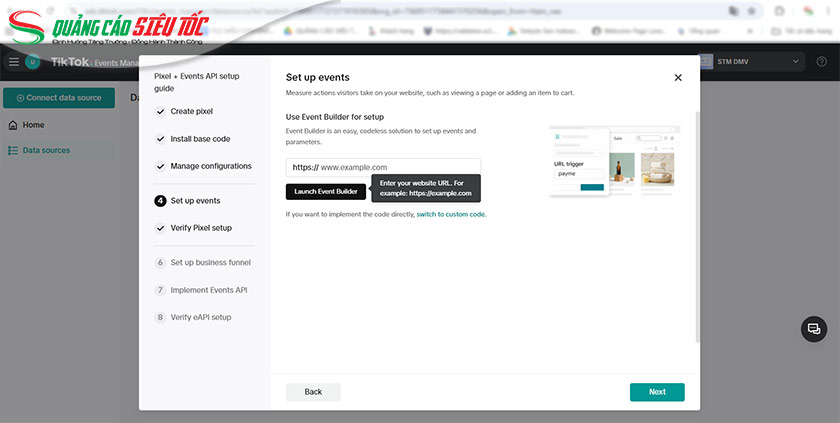Go to Home in sidebar

pos(58,125)
